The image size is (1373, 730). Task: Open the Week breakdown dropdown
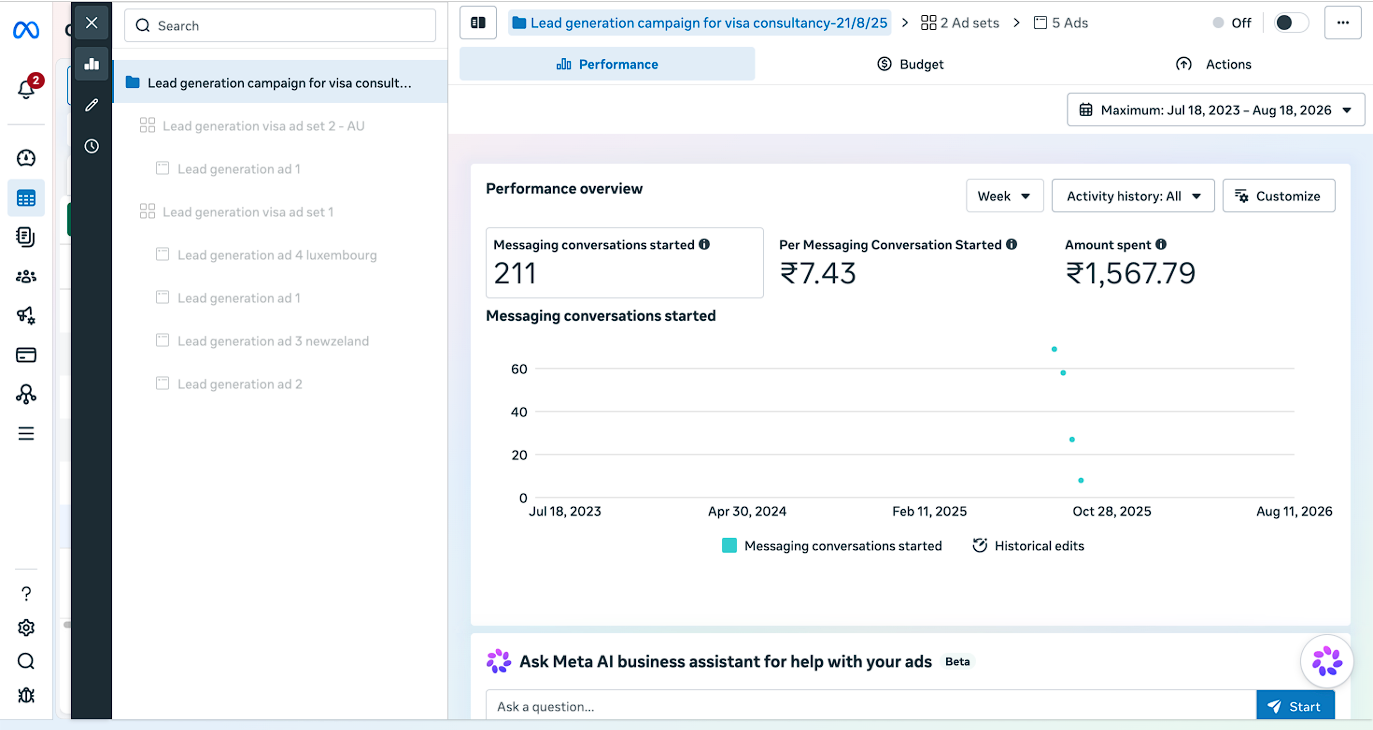(1005, 196)
